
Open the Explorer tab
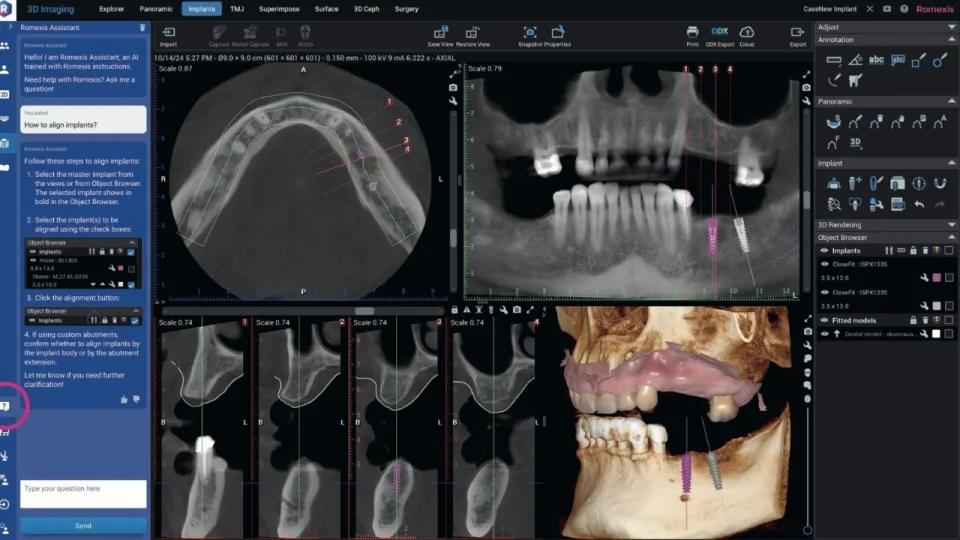pyautogui.click(x=111, y=9)
